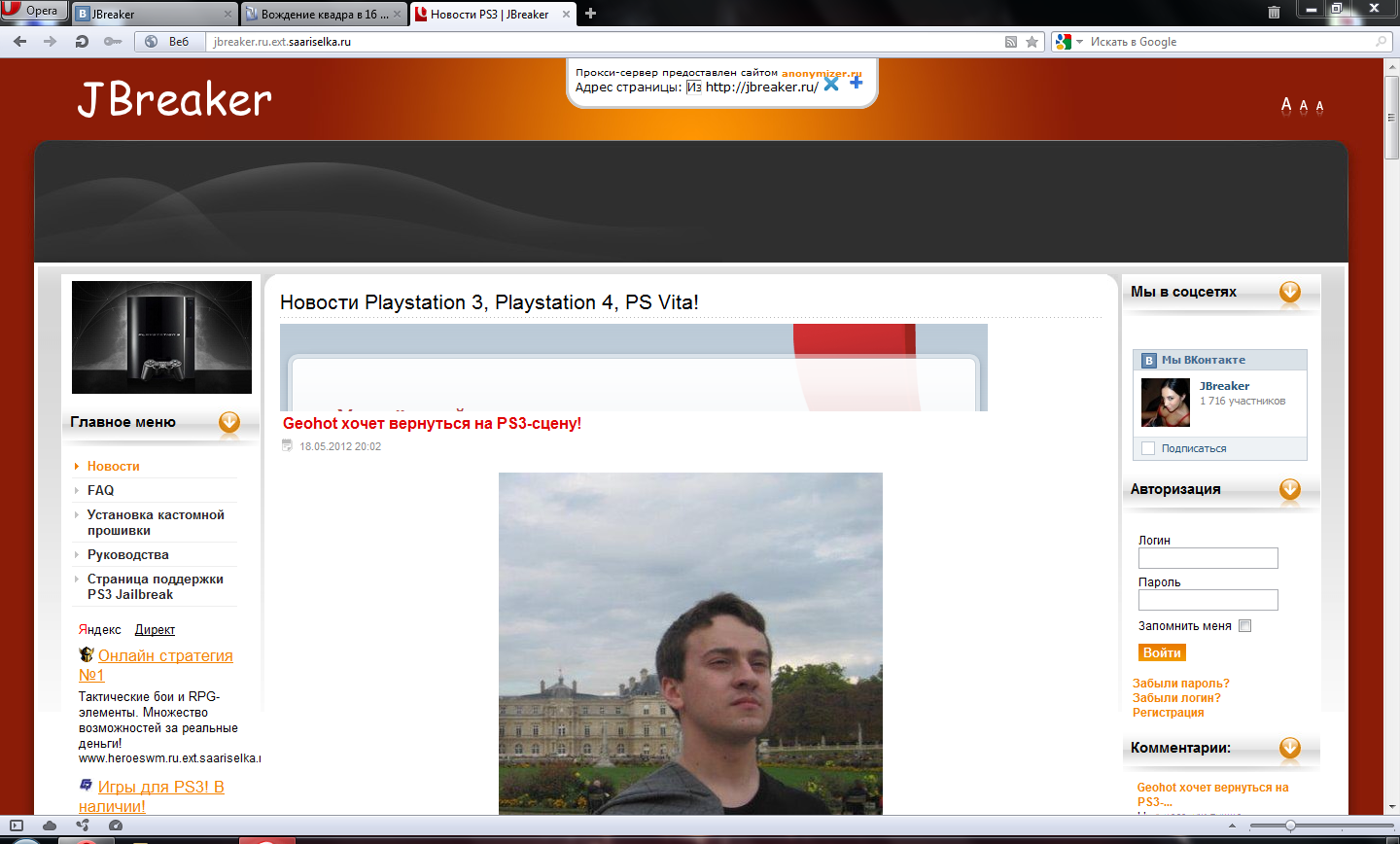Select the medium font size A
The image size is (1400, 844).
[x=1304, y=106]
